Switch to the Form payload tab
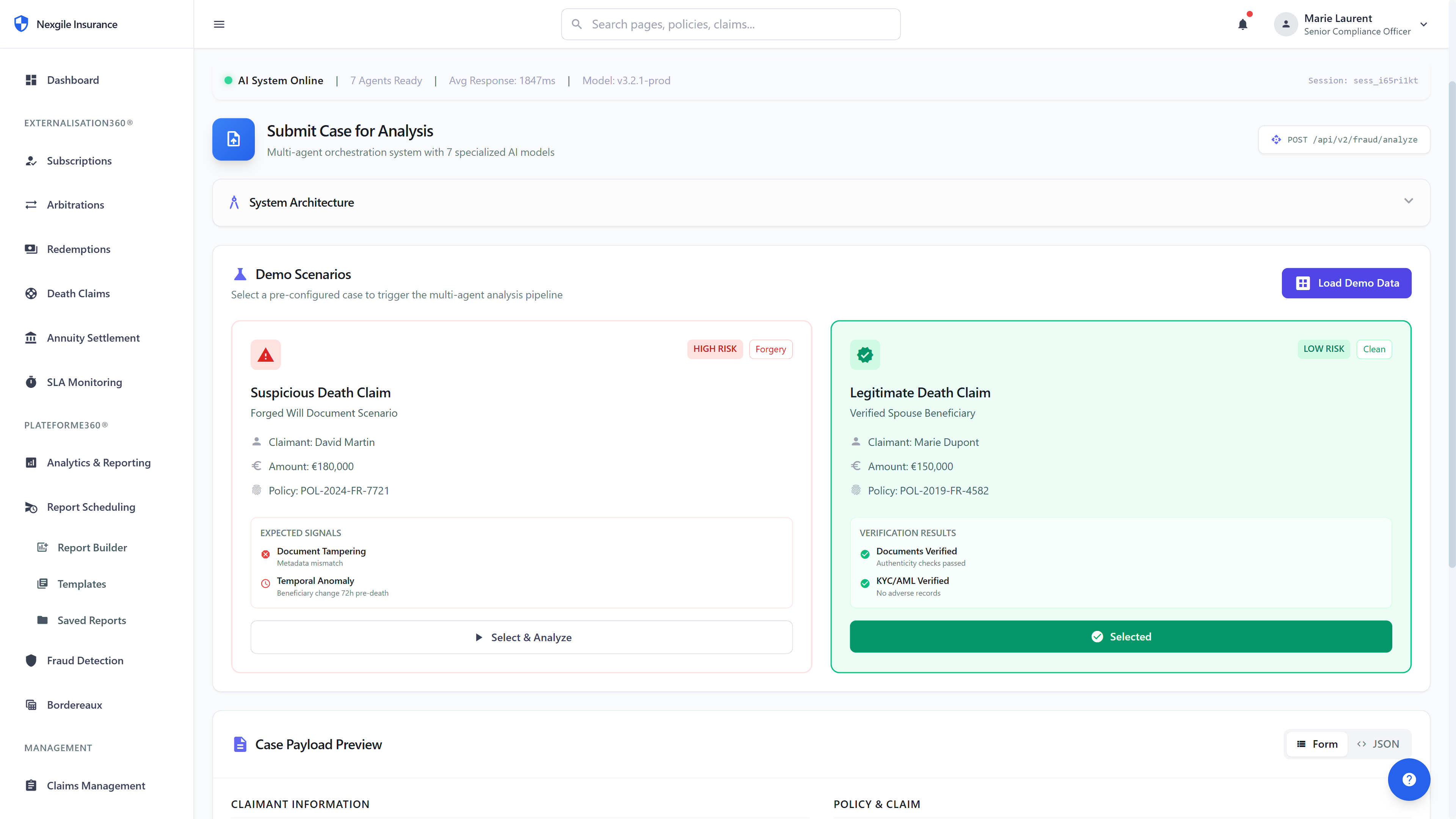Screen dimensions: 1456x819 click(x=1317, y=744)
